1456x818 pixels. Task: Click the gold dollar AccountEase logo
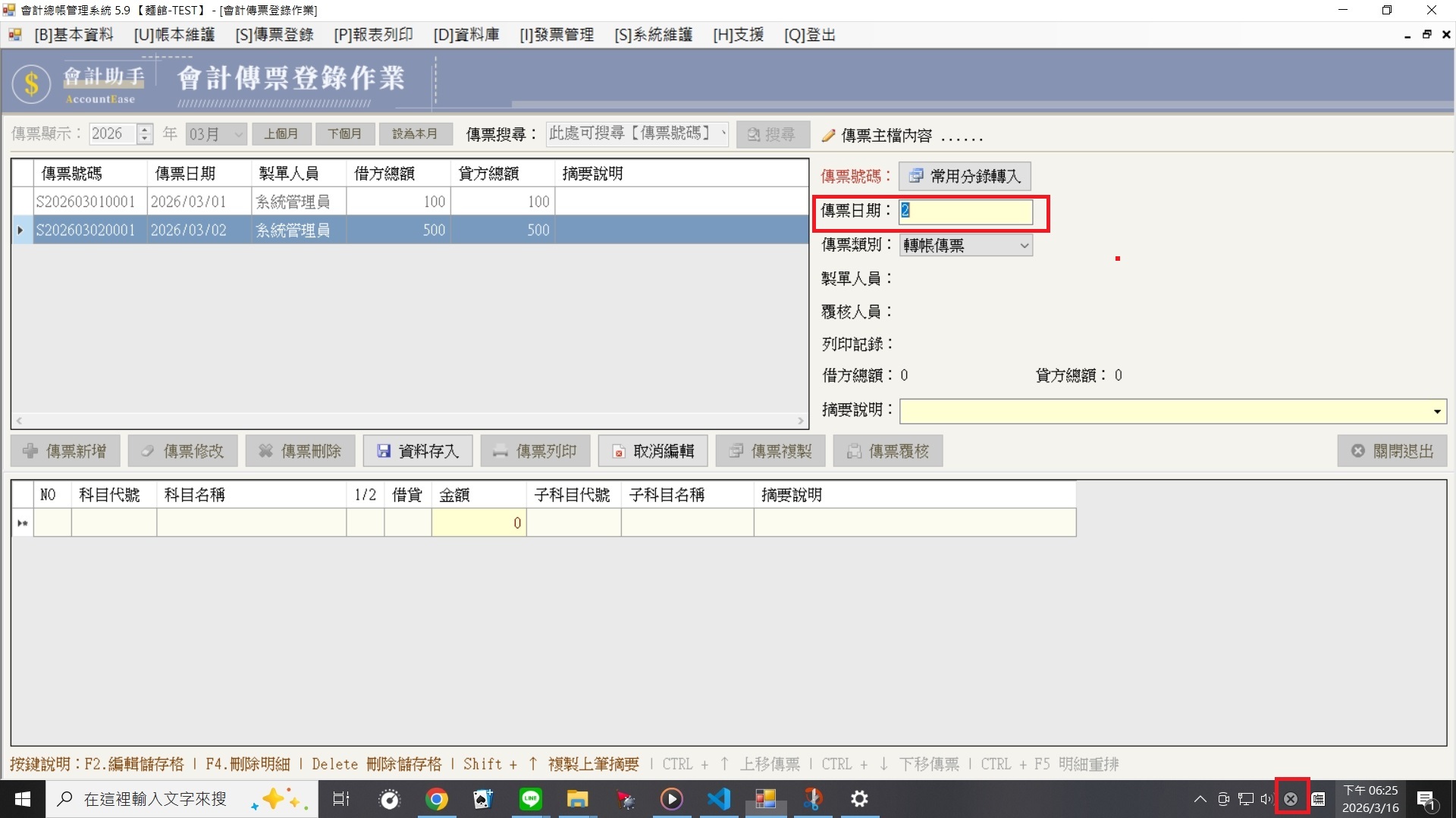point(31,83)
